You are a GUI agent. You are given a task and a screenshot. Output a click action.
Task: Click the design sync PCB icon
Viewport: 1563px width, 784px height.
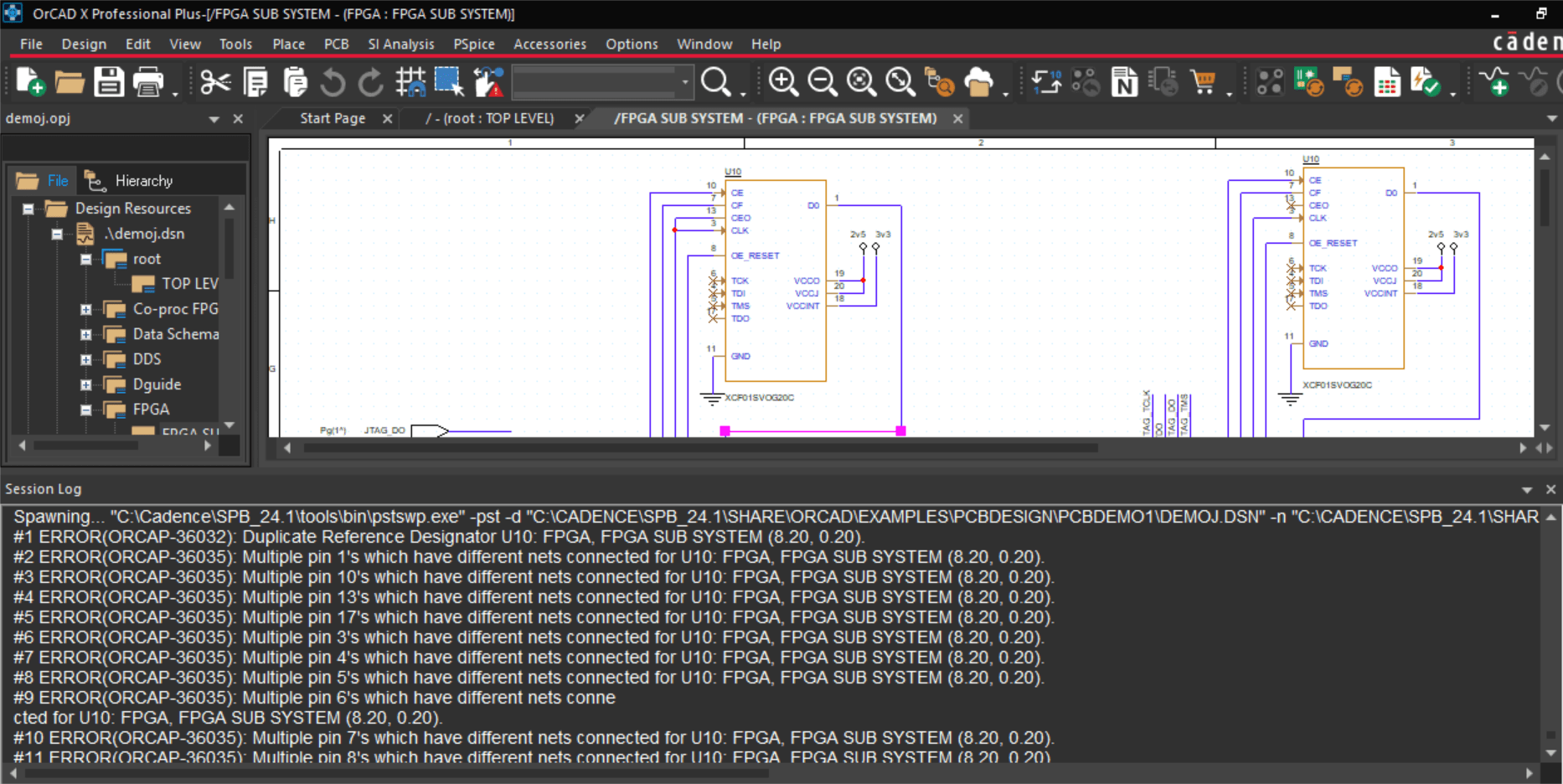(x=1308, y=82)
